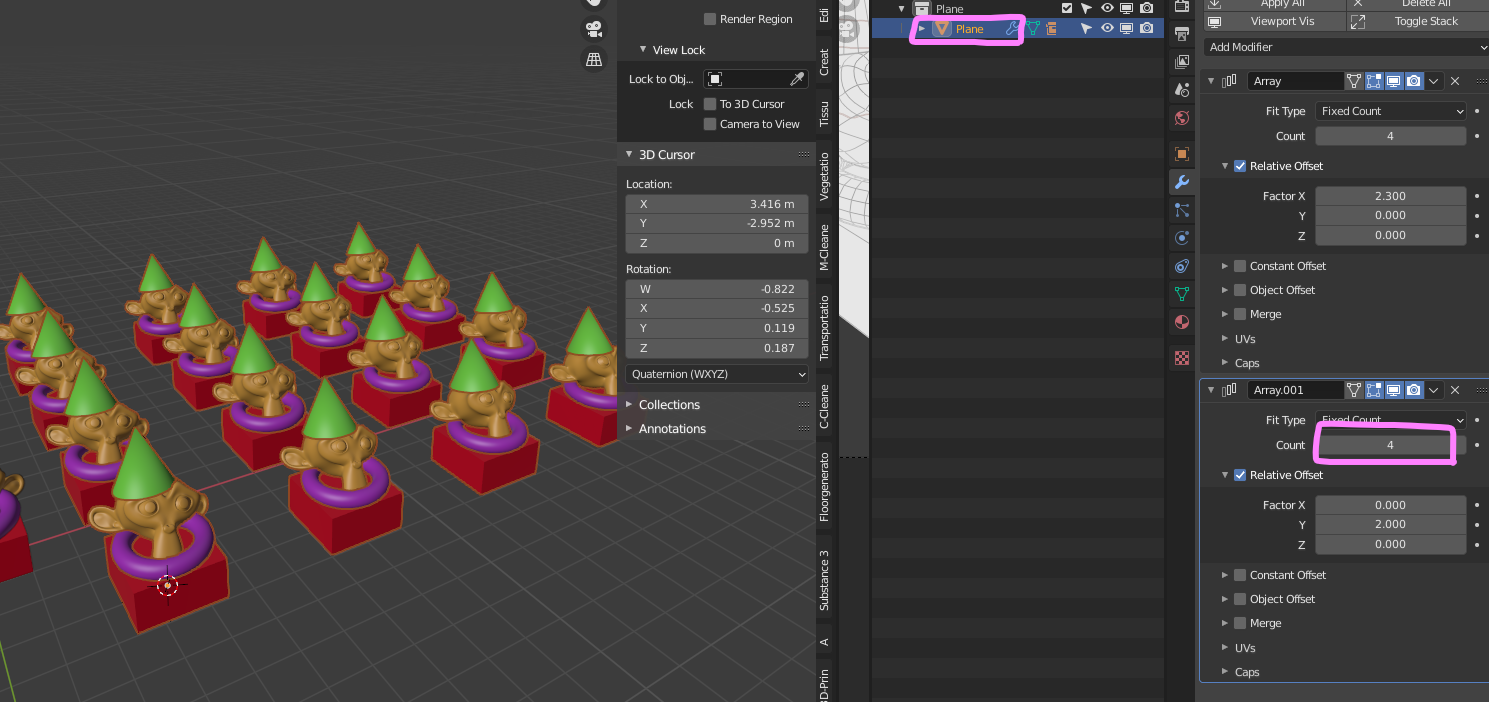Switch perspective/orthographic with the grid icon
Viewport: 1489px width, 702px height.
594,59
